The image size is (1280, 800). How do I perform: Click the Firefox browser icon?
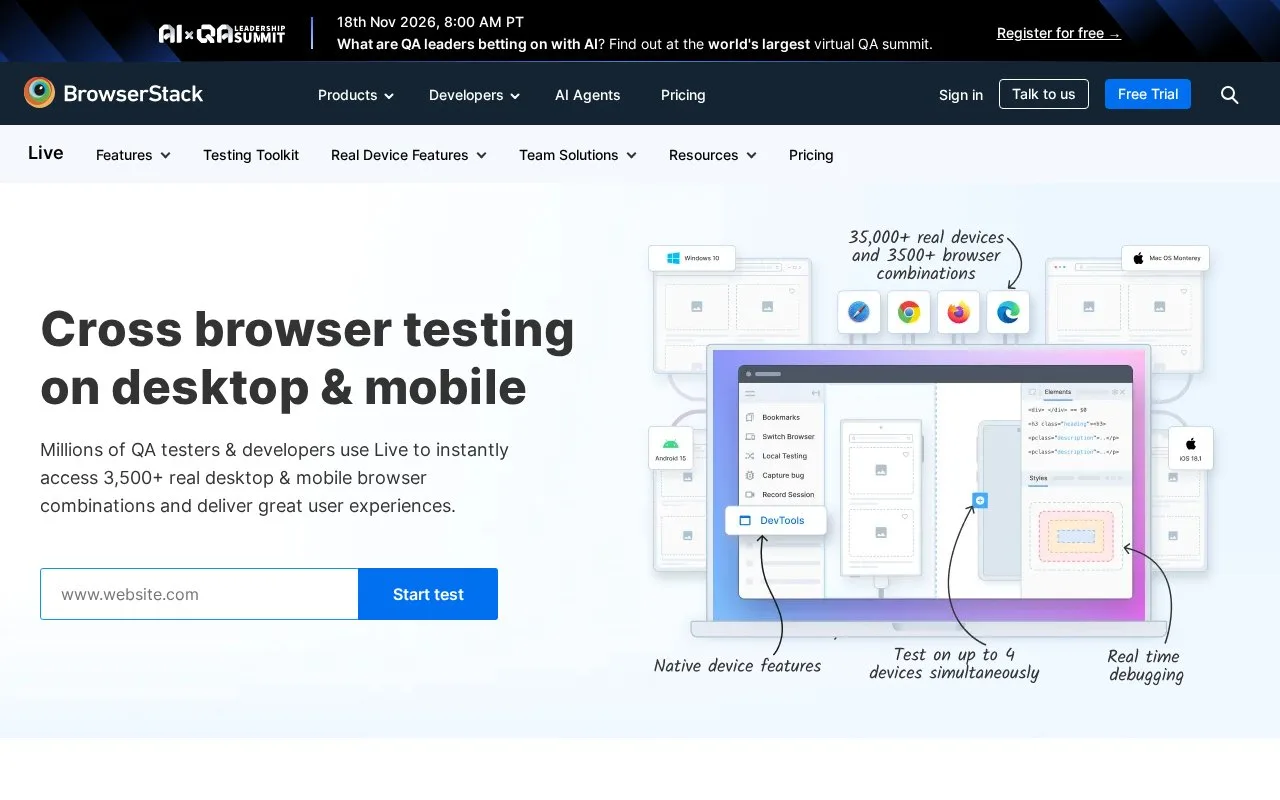(959, 312)
